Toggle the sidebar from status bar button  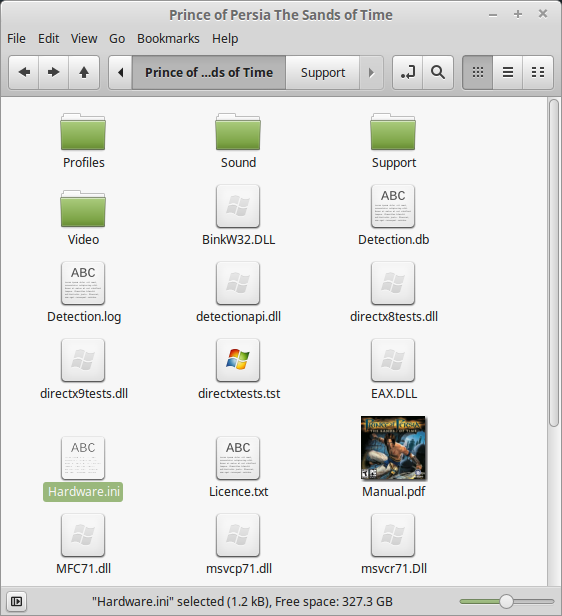(x=16, y=601)
